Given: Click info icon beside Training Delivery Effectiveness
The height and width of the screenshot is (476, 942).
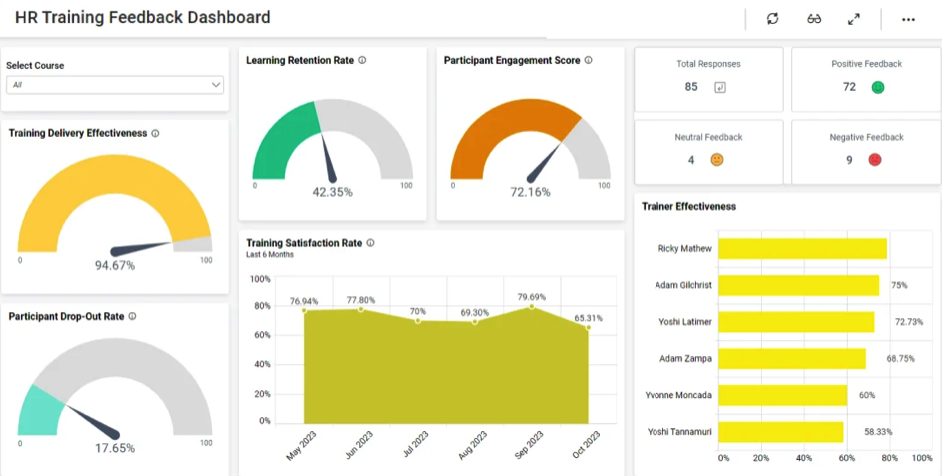Looking at the screenshot, I should click(155, 133).
